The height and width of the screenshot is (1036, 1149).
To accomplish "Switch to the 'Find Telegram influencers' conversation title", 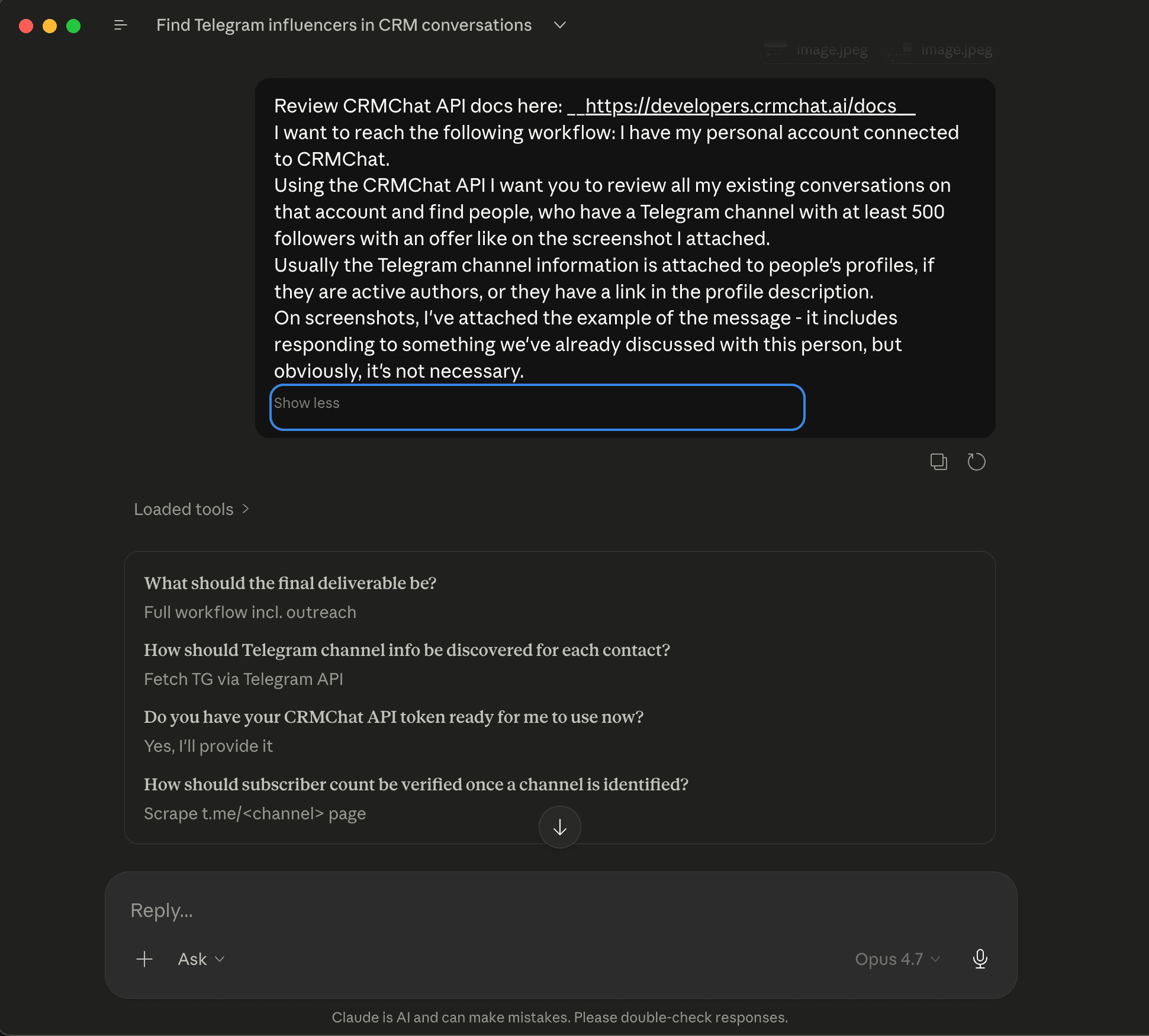I will [x=343, y=25].
